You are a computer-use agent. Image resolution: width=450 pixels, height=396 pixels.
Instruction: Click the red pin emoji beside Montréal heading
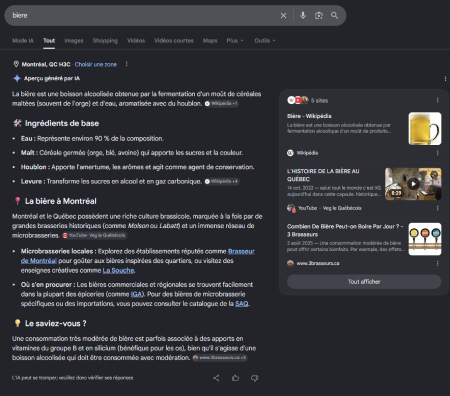[17, 201]
